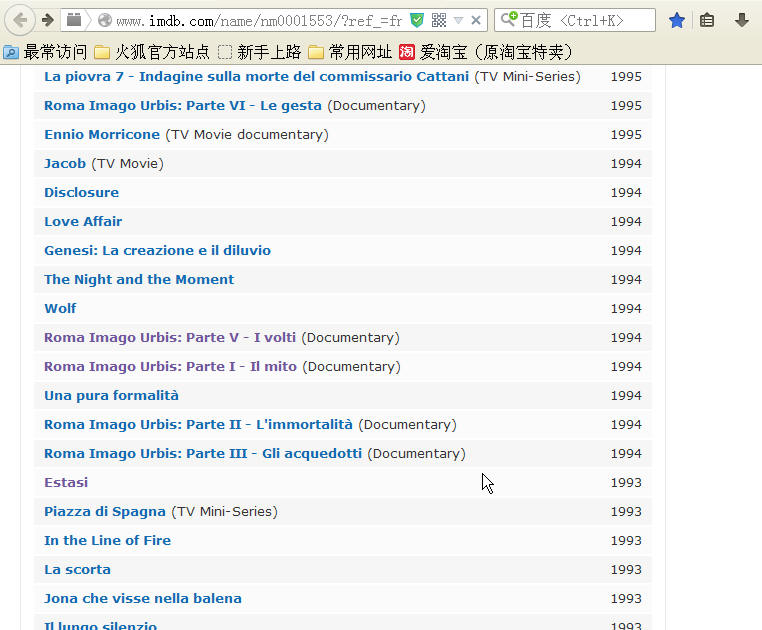Click the imdb.com URL address field
Screen dimensions: 762x630
point(260,20)
